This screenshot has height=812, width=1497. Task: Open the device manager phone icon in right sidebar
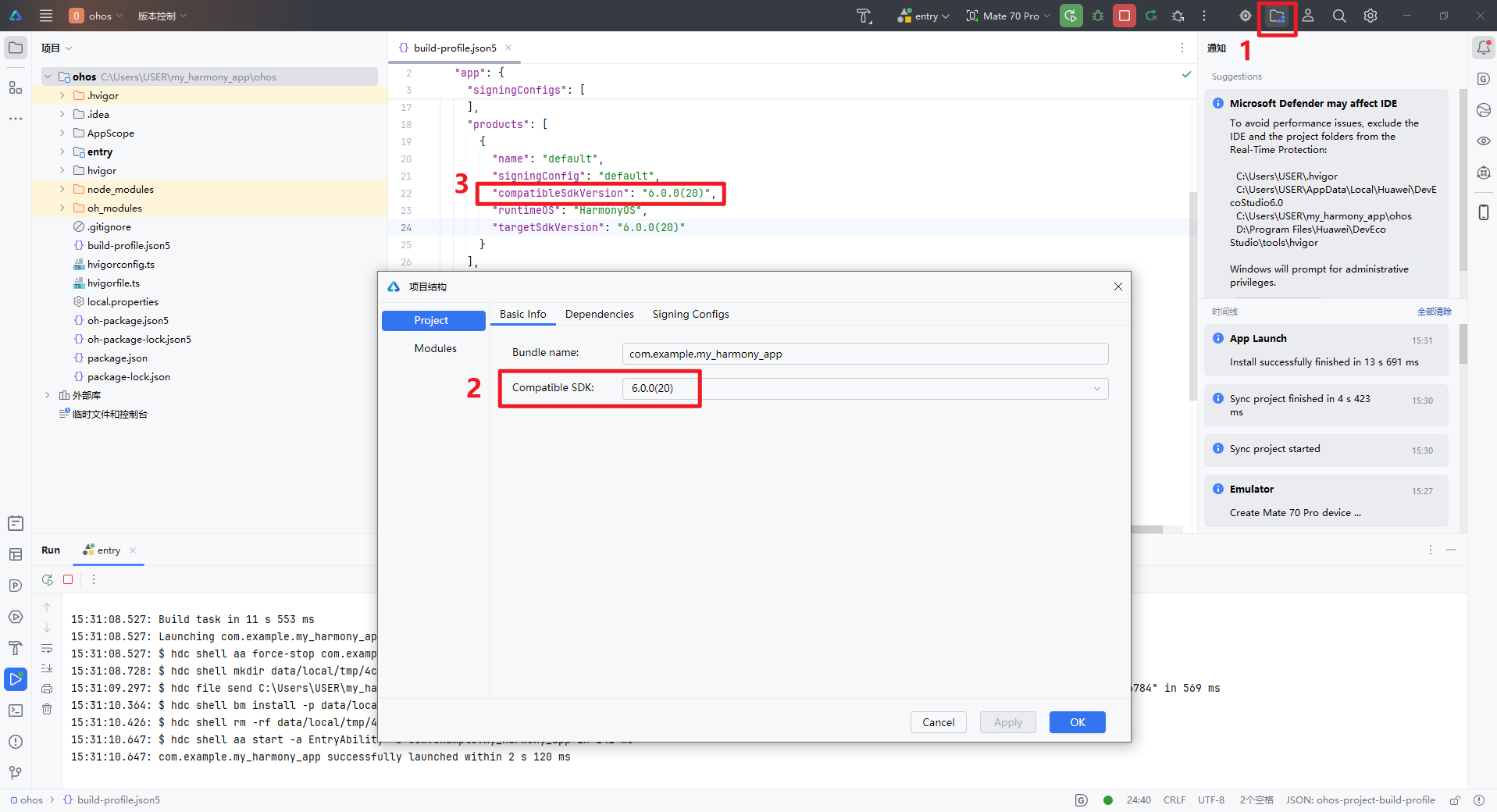pyautogui.click(x=1483, y=212)
